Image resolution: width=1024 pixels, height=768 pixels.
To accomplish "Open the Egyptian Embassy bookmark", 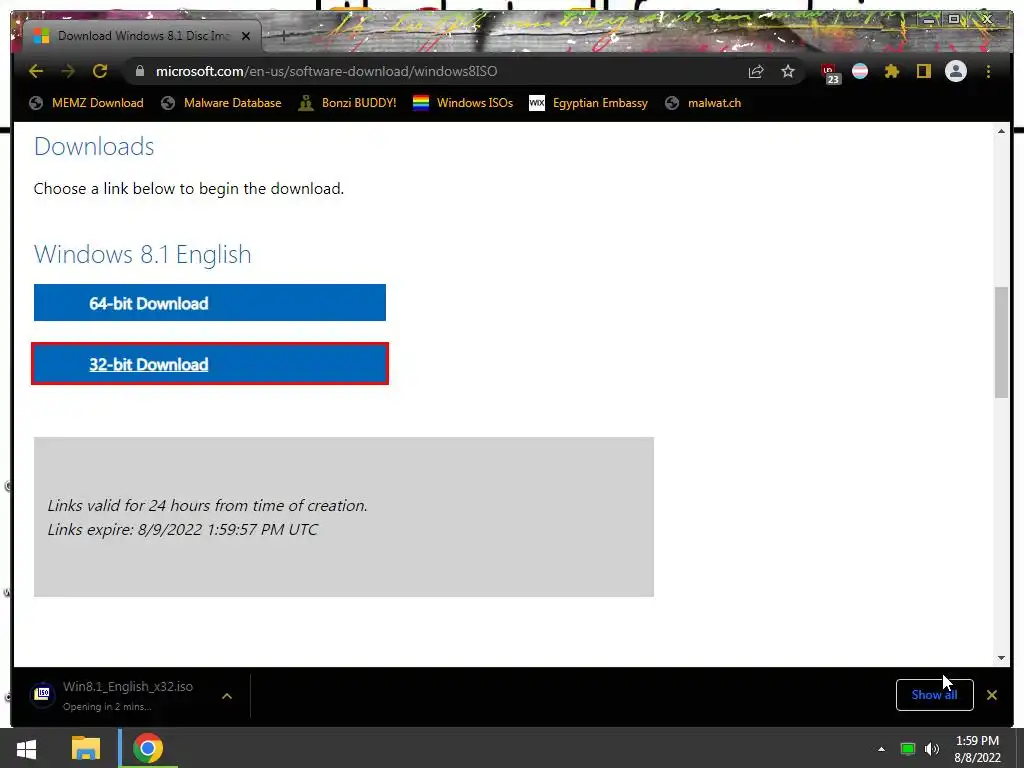I will (x=588, y=103).
